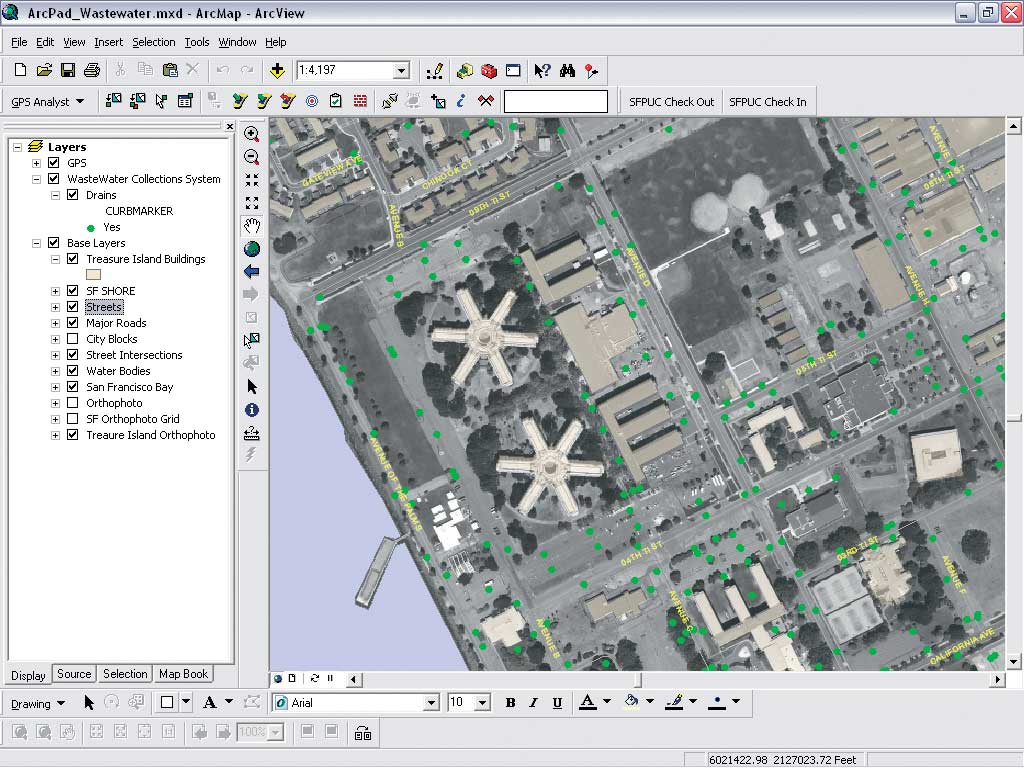Select the Pan hand tool

[x=251, y=226]
